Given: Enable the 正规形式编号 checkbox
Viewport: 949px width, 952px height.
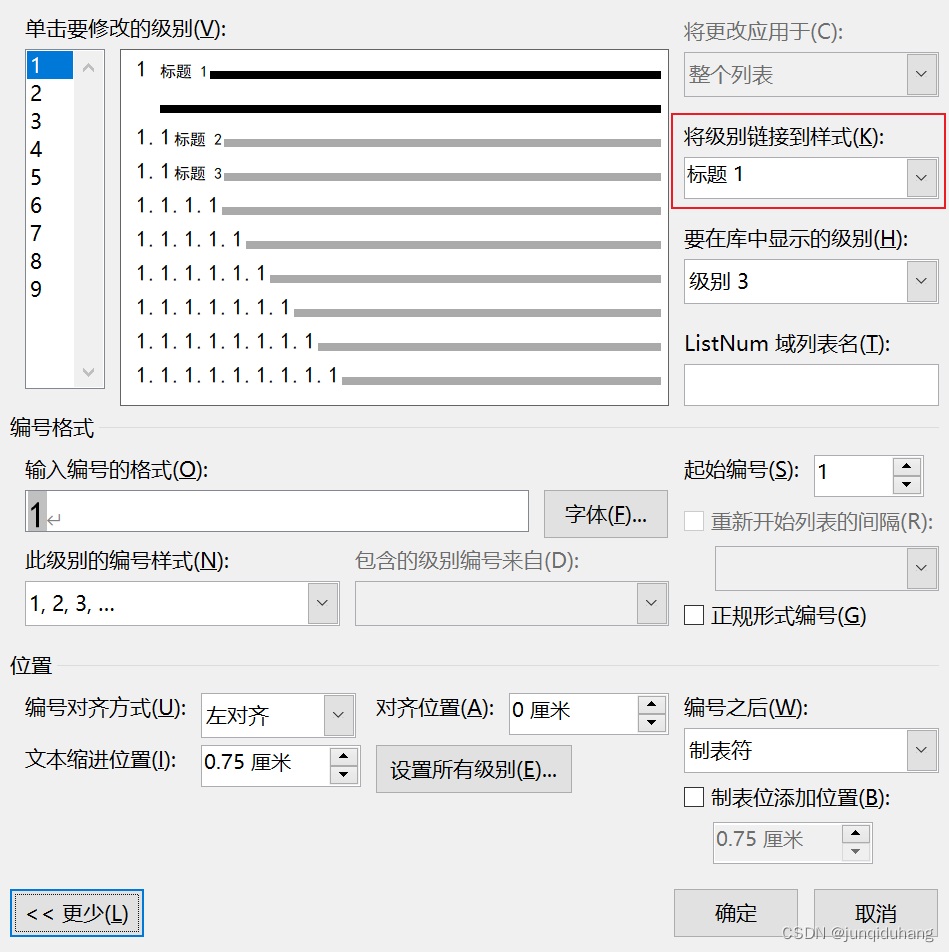Looking at the screenshot, I should pyautogui.click(x=695, y=616).
